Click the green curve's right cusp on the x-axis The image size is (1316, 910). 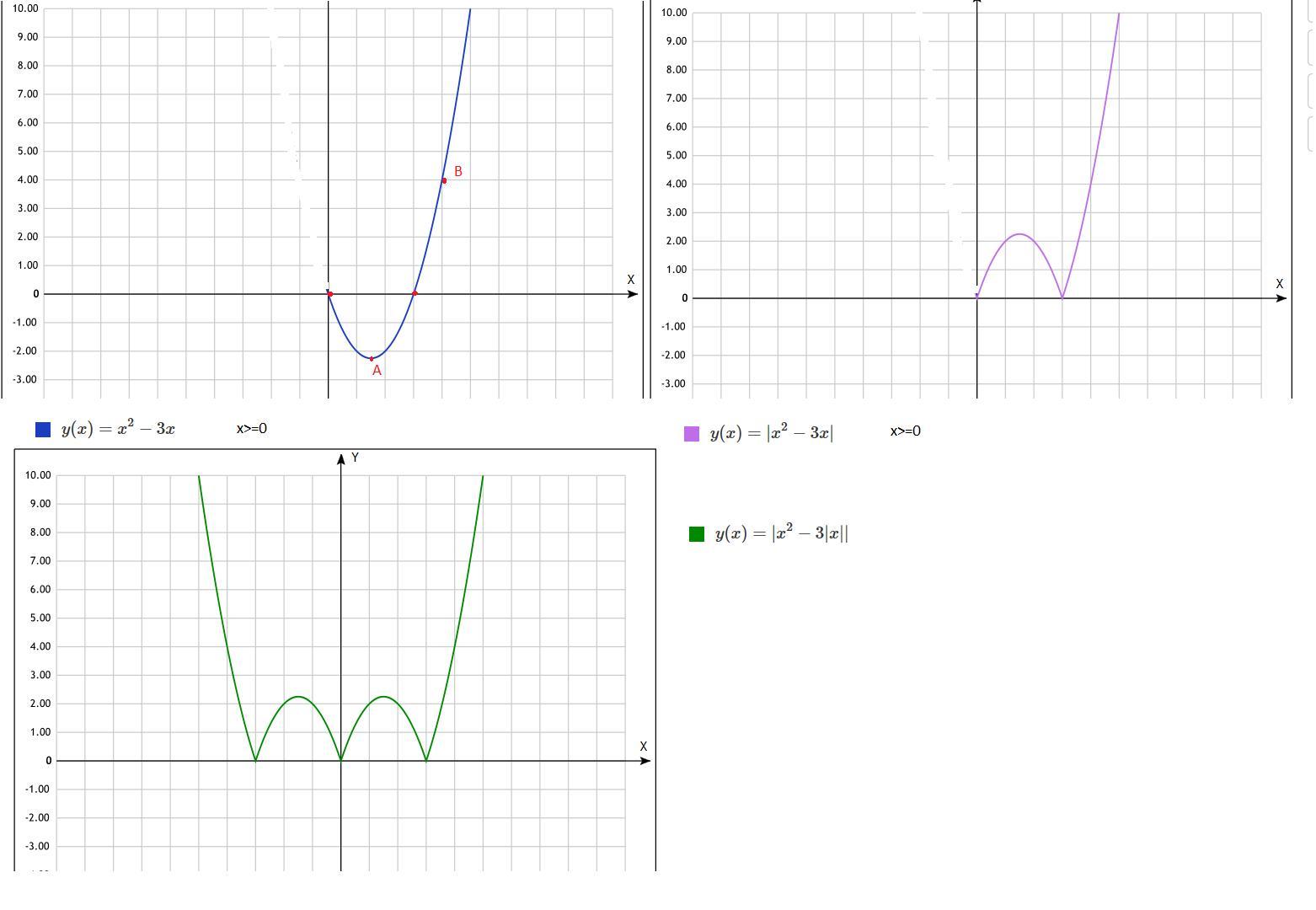click(x=426, y=760)
